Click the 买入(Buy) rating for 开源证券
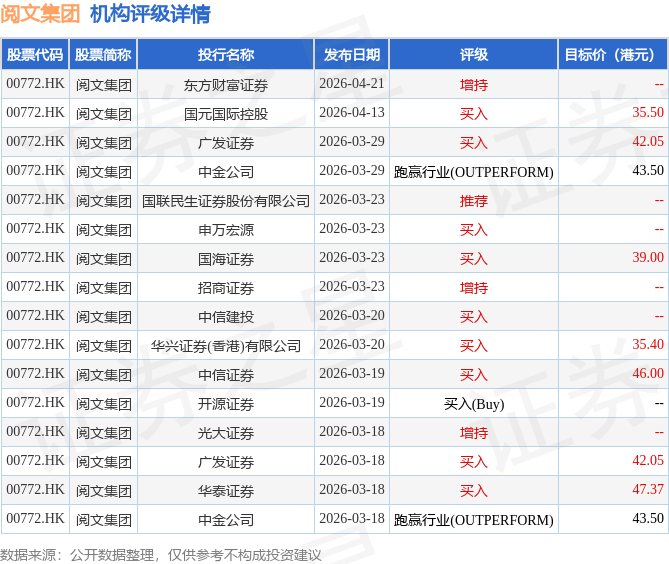Viewport: 669px width, 564px height. [x=474, y=404]
